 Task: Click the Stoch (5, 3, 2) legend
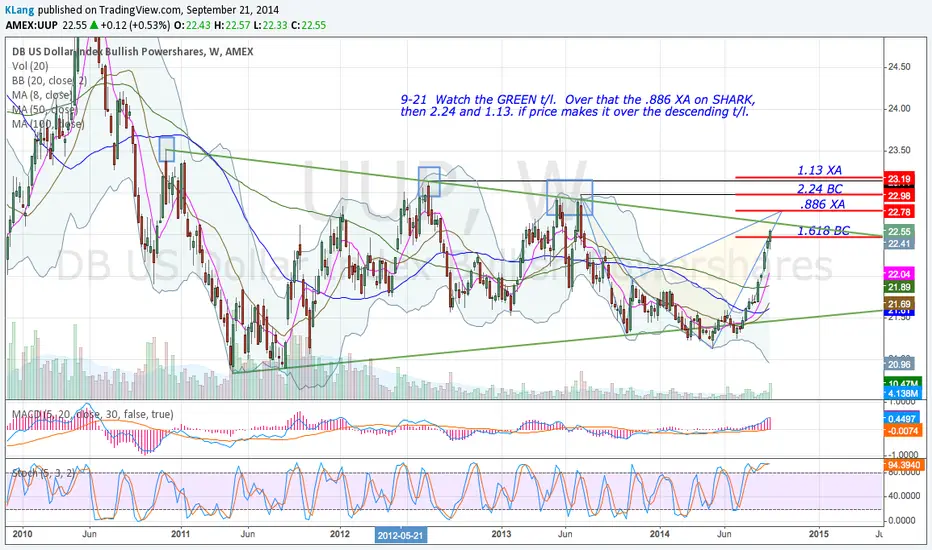(x=43, y=473)
